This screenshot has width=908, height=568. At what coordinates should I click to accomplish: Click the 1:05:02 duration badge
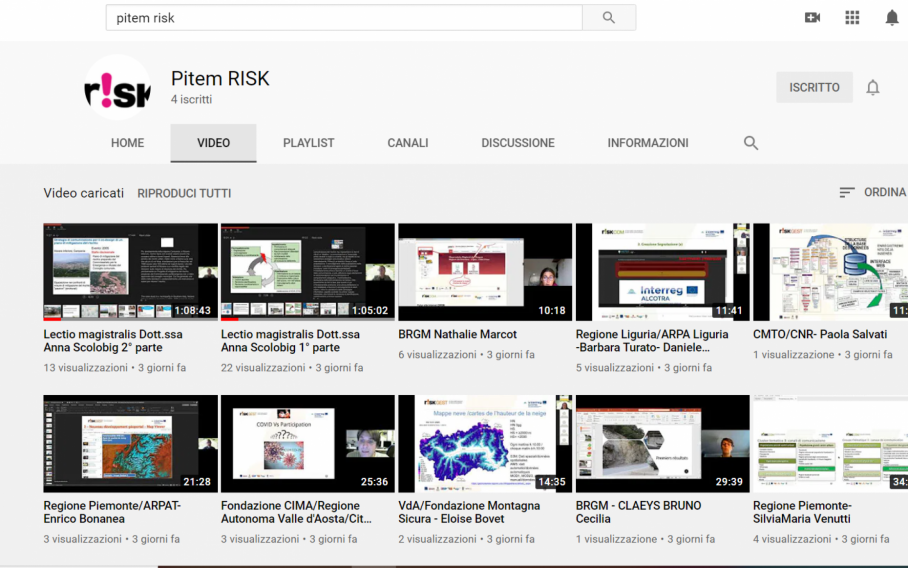370,311
